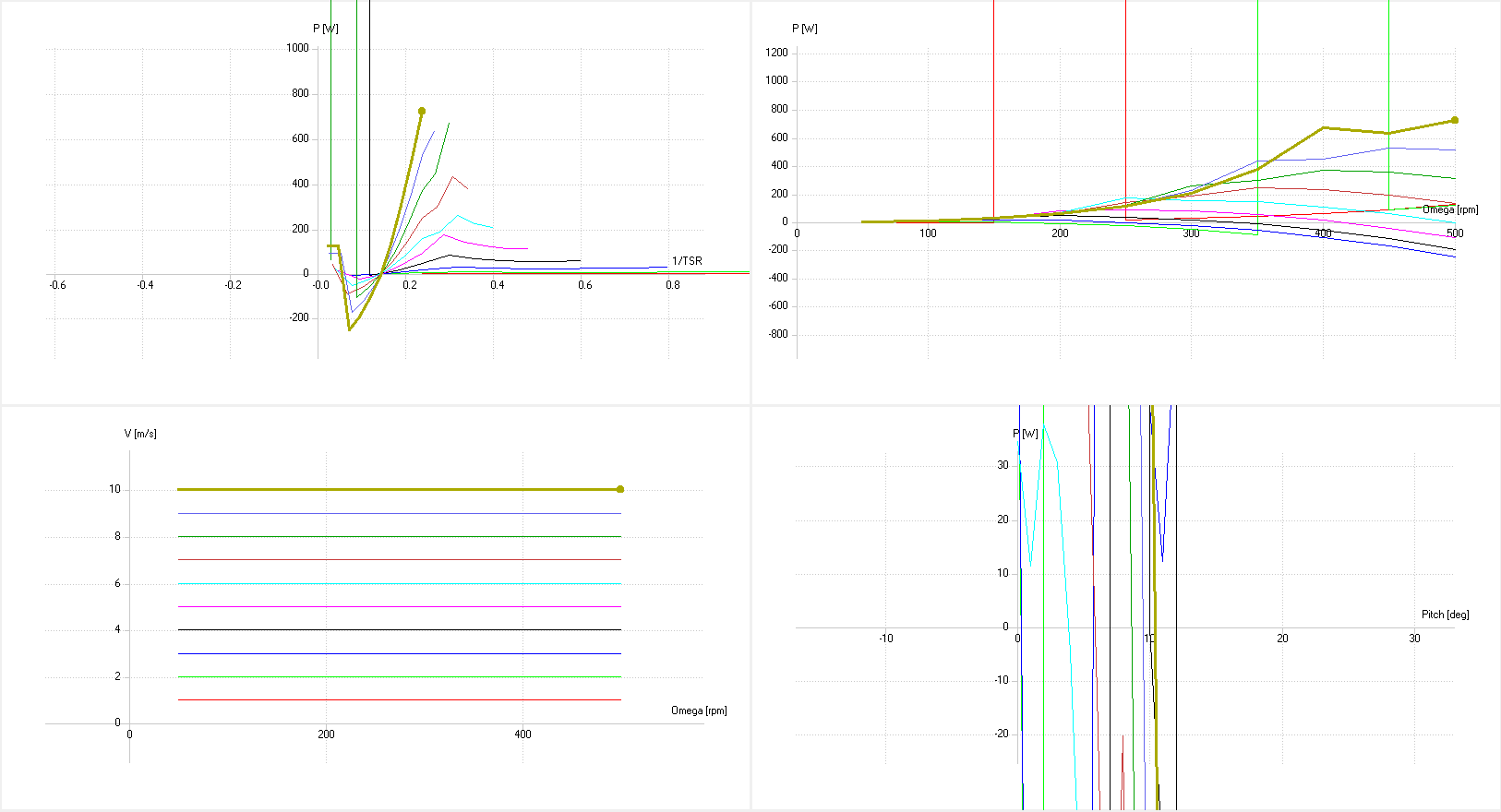
Task: Click the Omega [rpm] label in the power graph
Action: [1450, 209]
